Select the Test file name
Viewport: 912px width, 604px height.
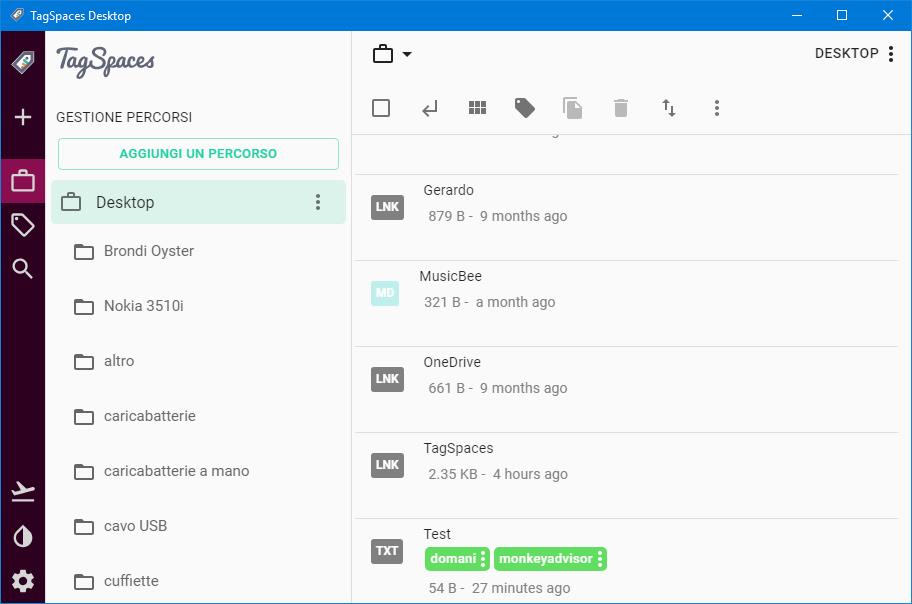click(x=437, y=534)
